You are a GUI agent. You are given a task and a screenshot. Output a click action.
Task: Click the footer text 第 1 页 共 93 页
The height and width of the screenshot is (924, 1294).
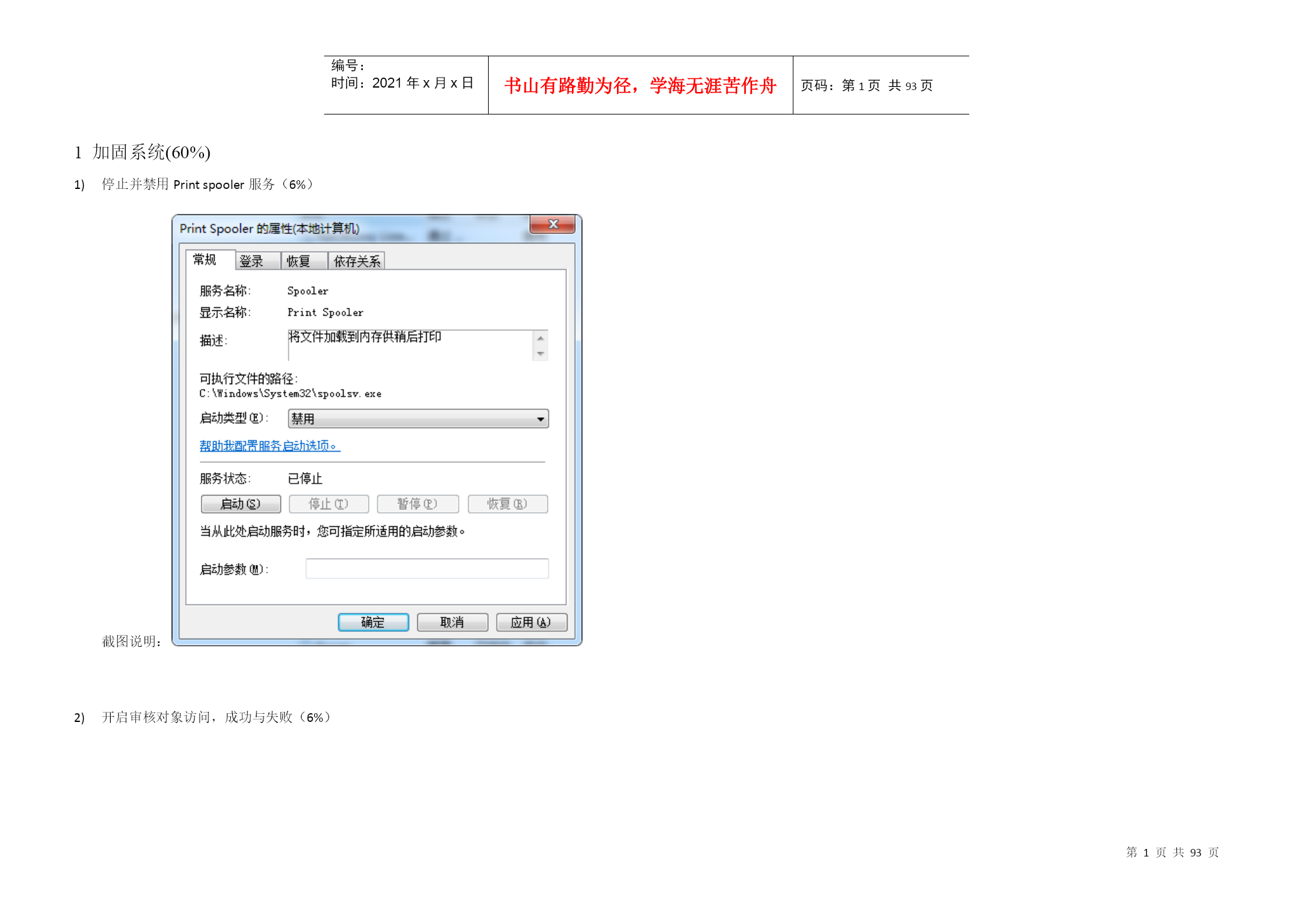(x=1173, y=852)
